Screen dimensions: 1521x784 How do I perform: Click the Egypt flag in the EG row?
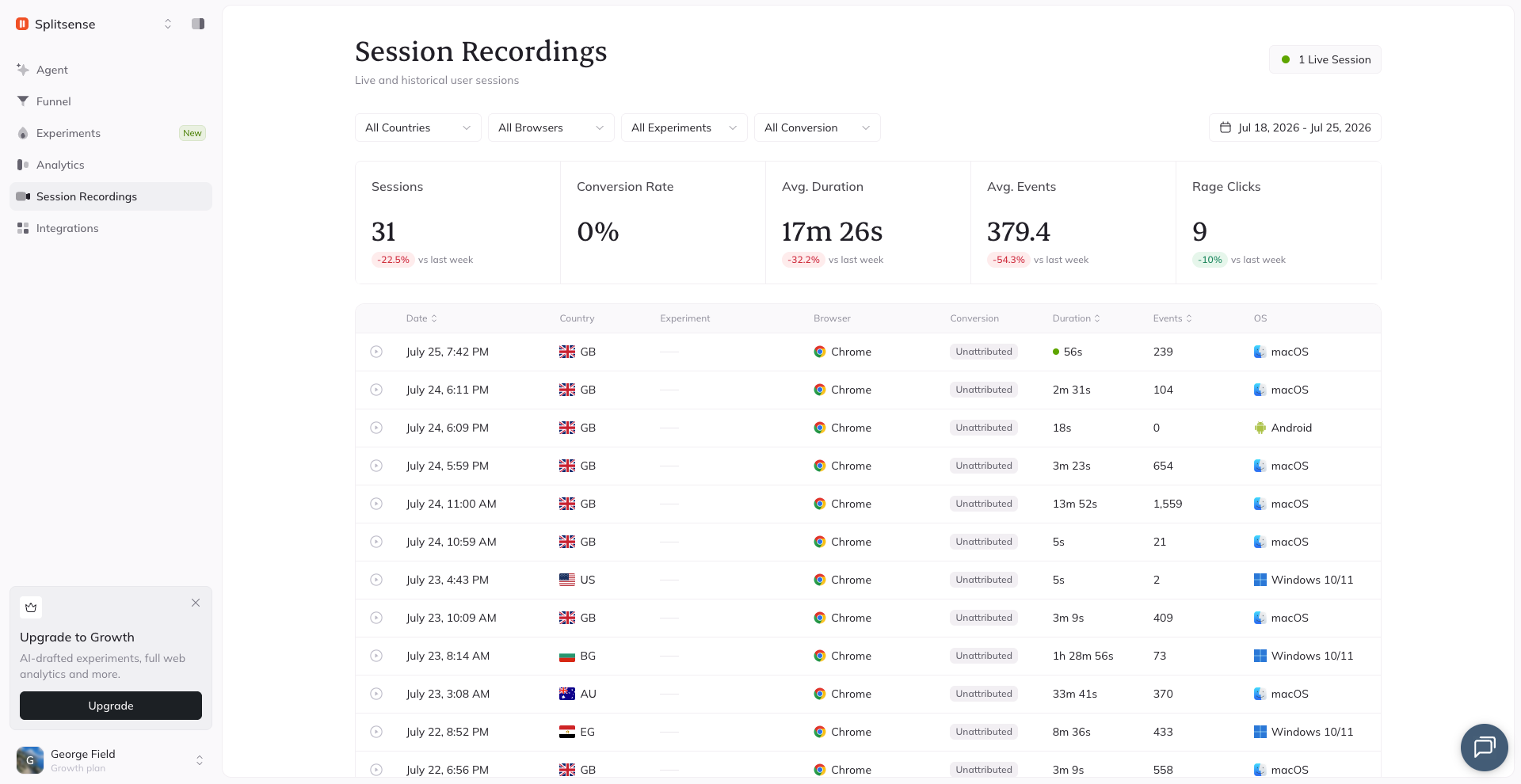pos(567,732)
